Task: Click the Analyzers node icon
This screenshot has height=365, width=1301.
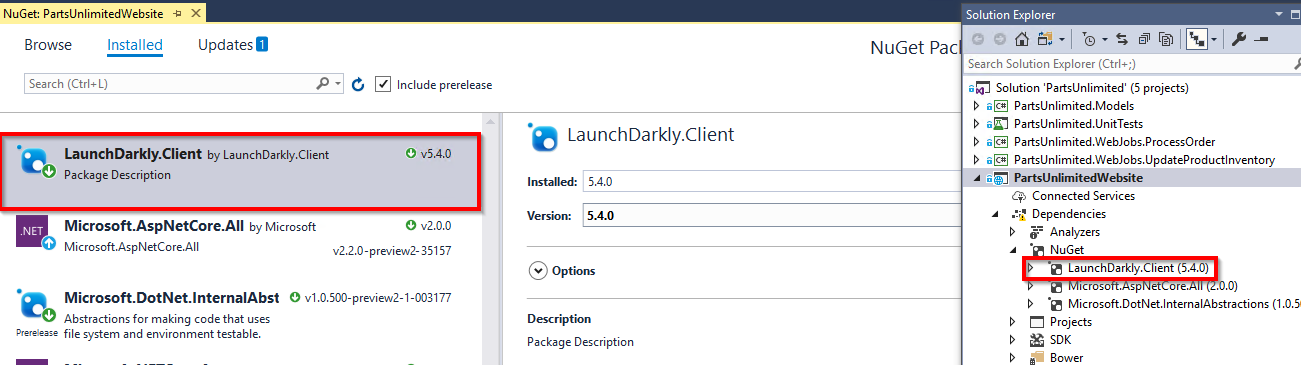Action: [x=1038, y=232]
